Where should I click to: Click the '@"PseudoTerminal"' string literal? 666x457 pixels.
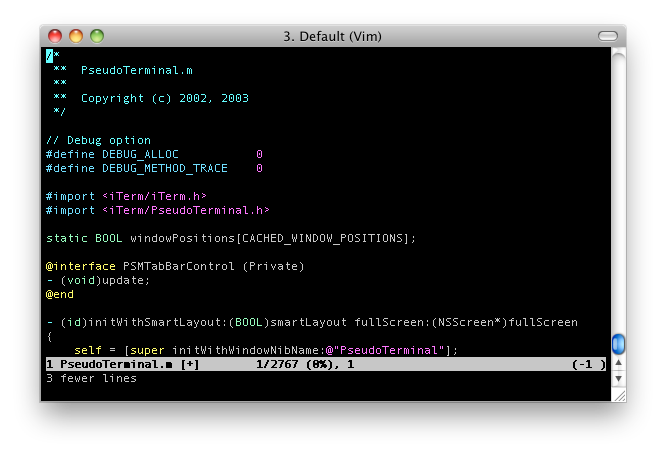tap(385, 350)
